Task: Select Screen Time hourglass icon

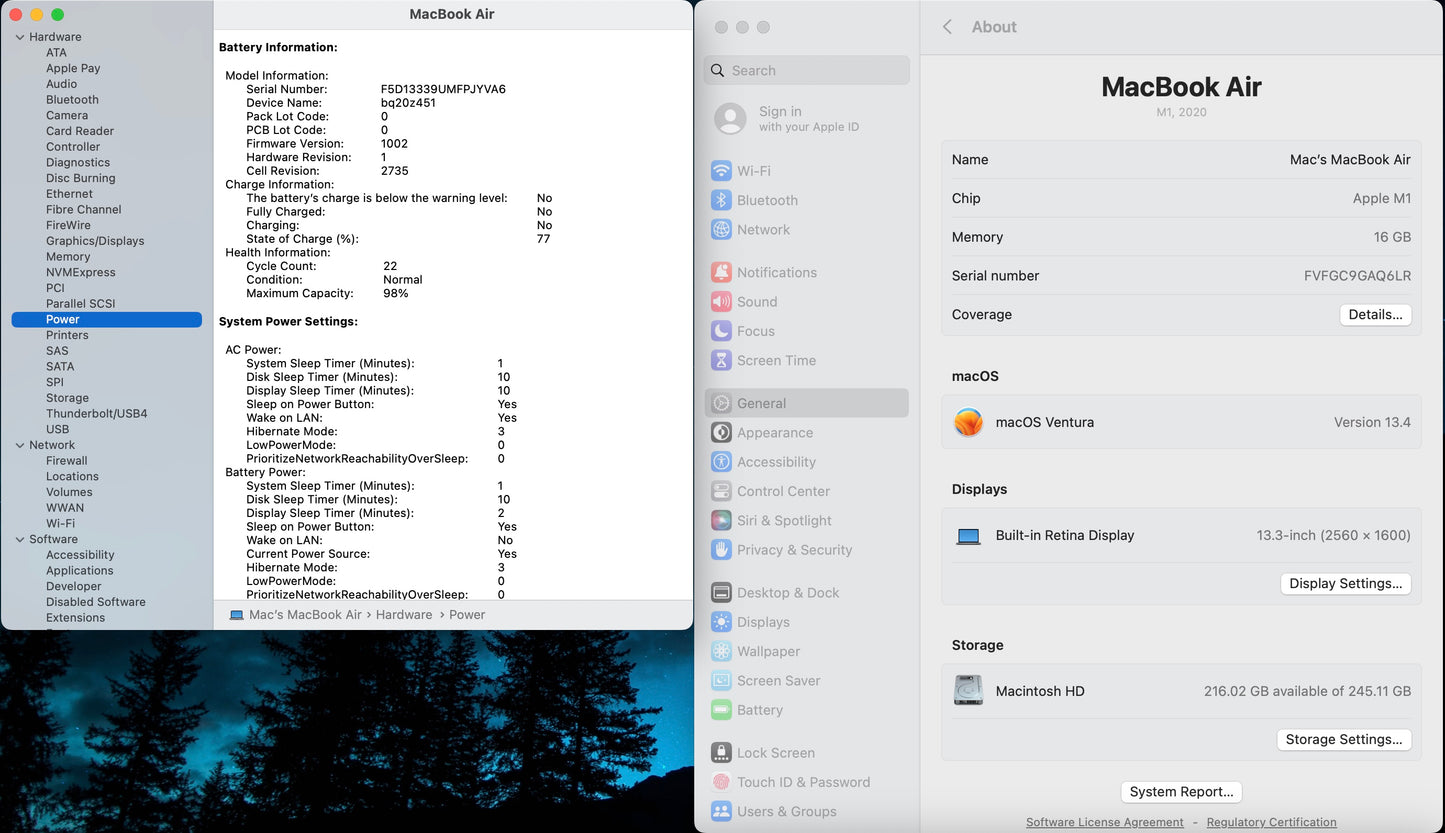Action: click(x=721, y=361)
